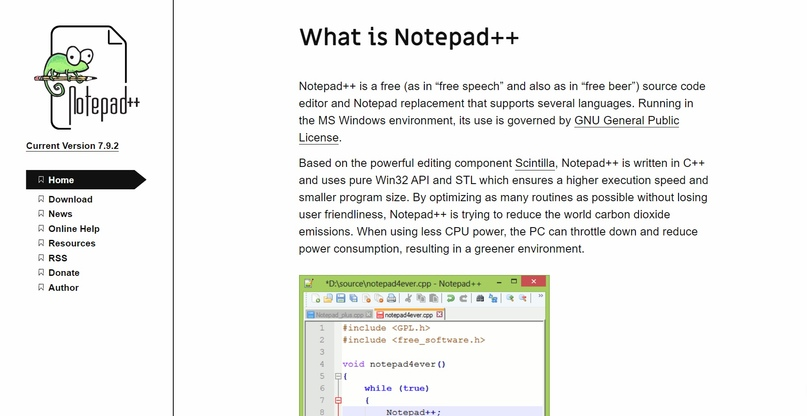This screenshot has width=807, height=416.
Task: Click the Close All icon in screenshot toolbar
Action: pos(379,298)
